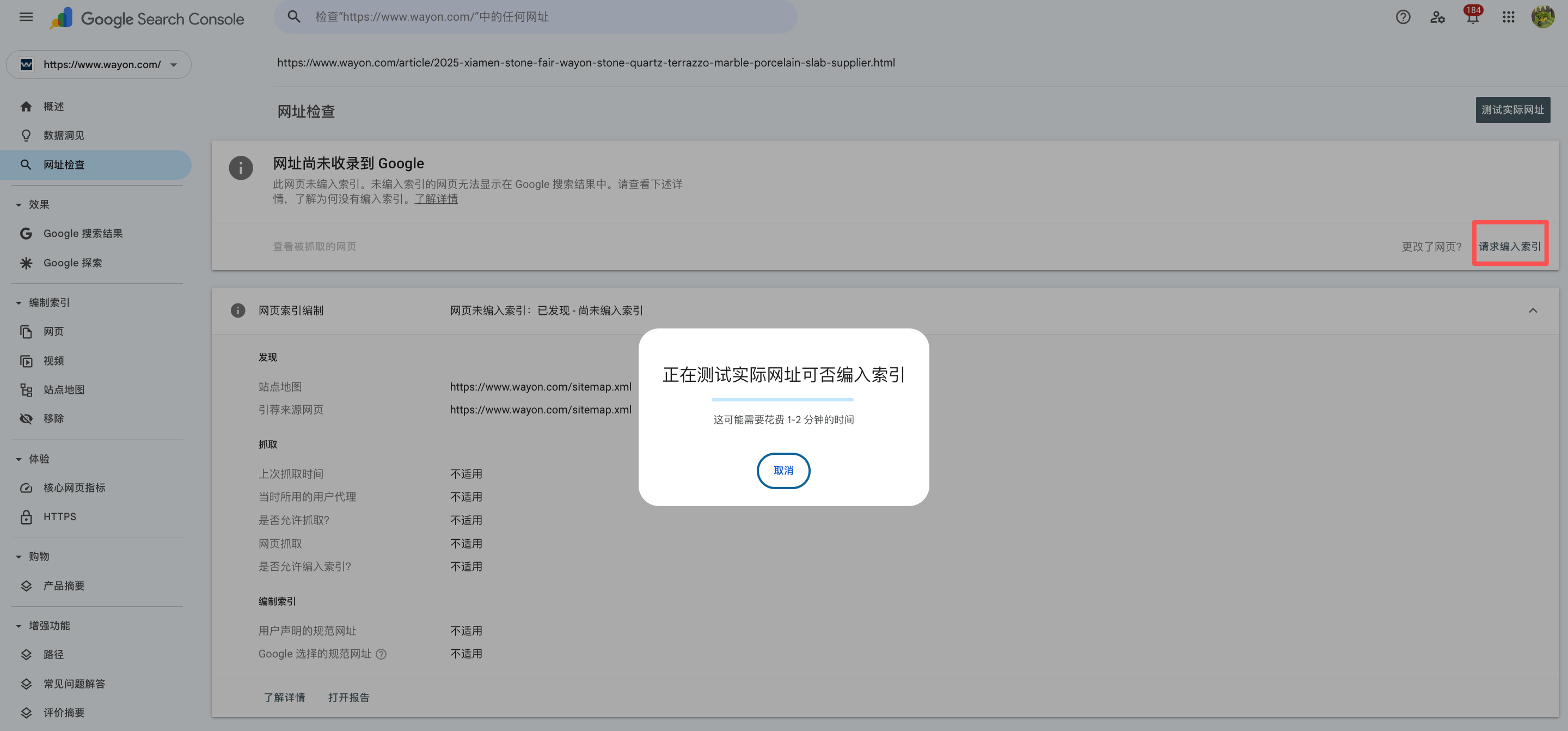Collapse the 网页索引编制 panel
The height and width of the screenshot is (731, 1568).
[1533, 310]
